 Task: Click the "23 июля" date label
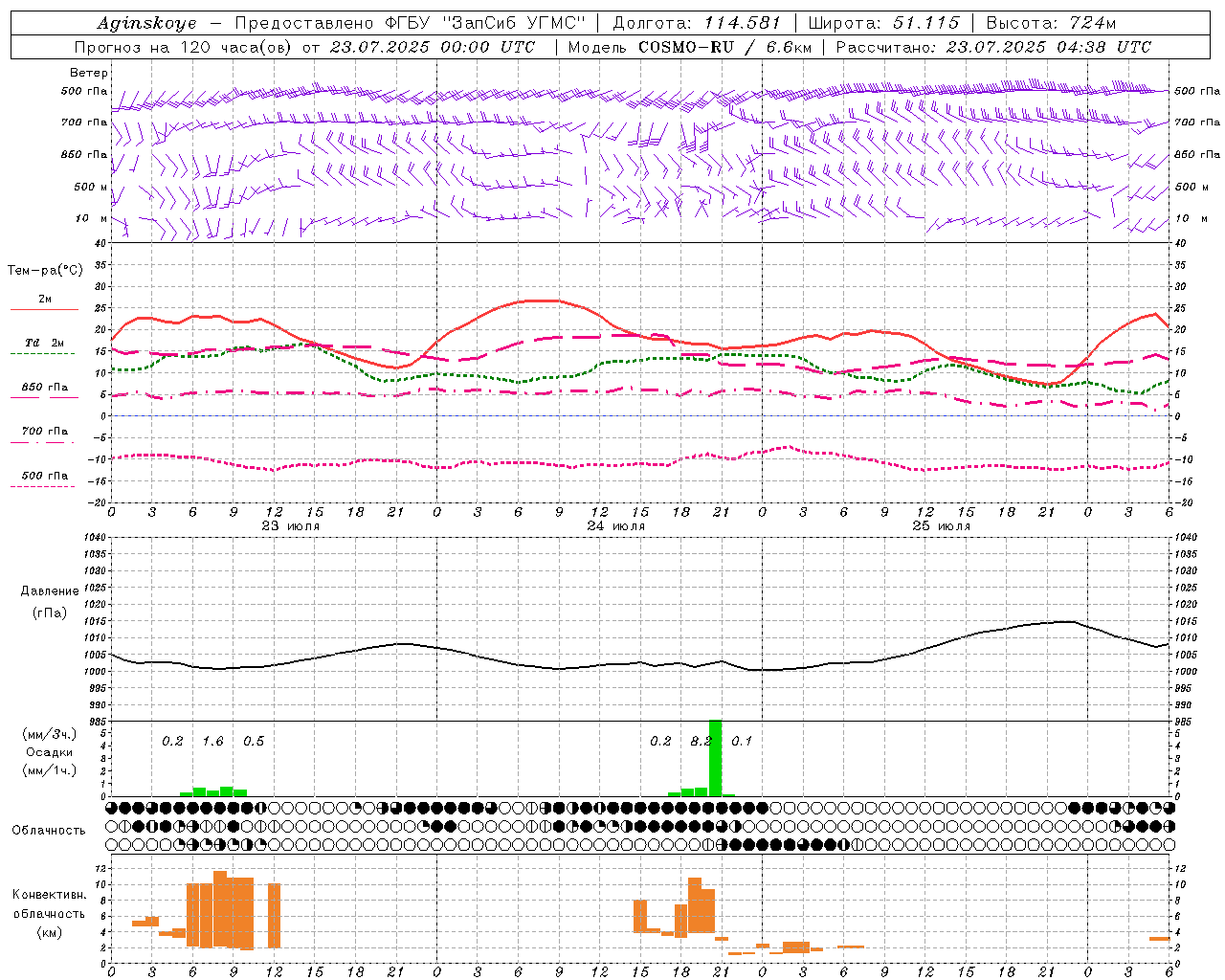coord(291,526)
